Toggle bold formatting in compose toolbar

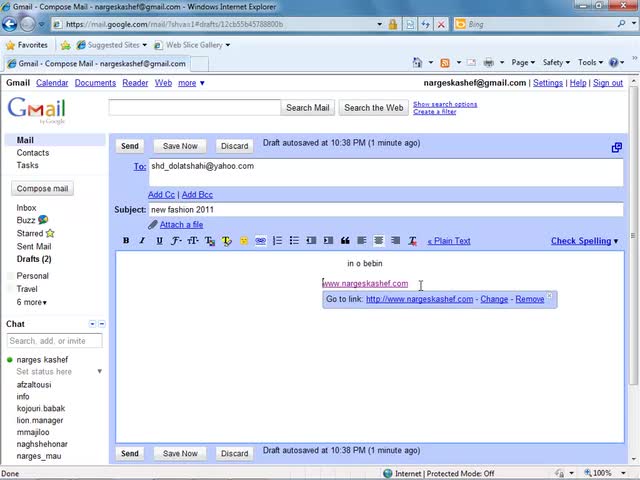tap(126, 241)
